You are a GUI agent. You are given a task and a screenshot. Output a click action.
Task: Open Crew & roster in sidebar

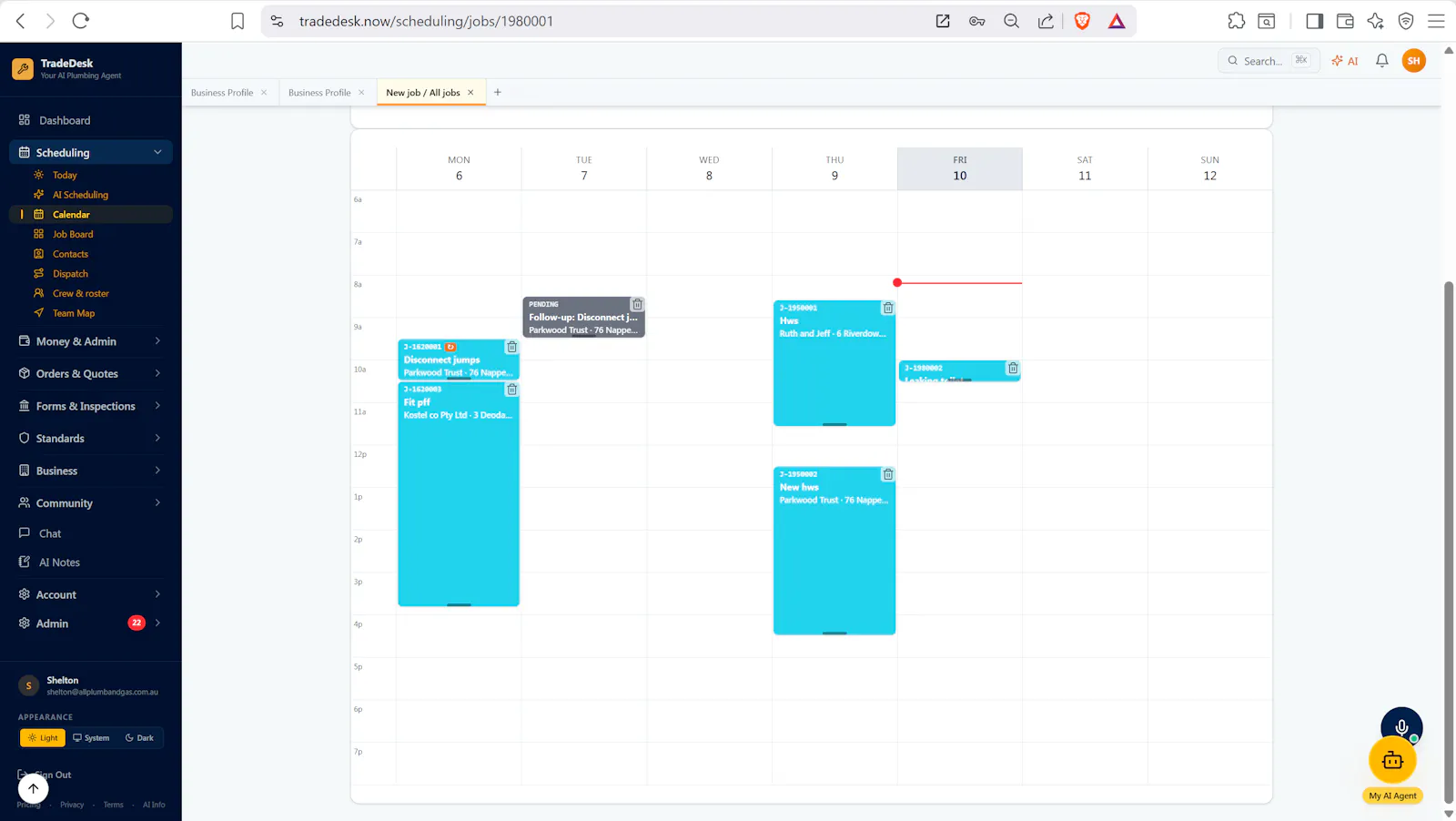(x=80, y=293)
